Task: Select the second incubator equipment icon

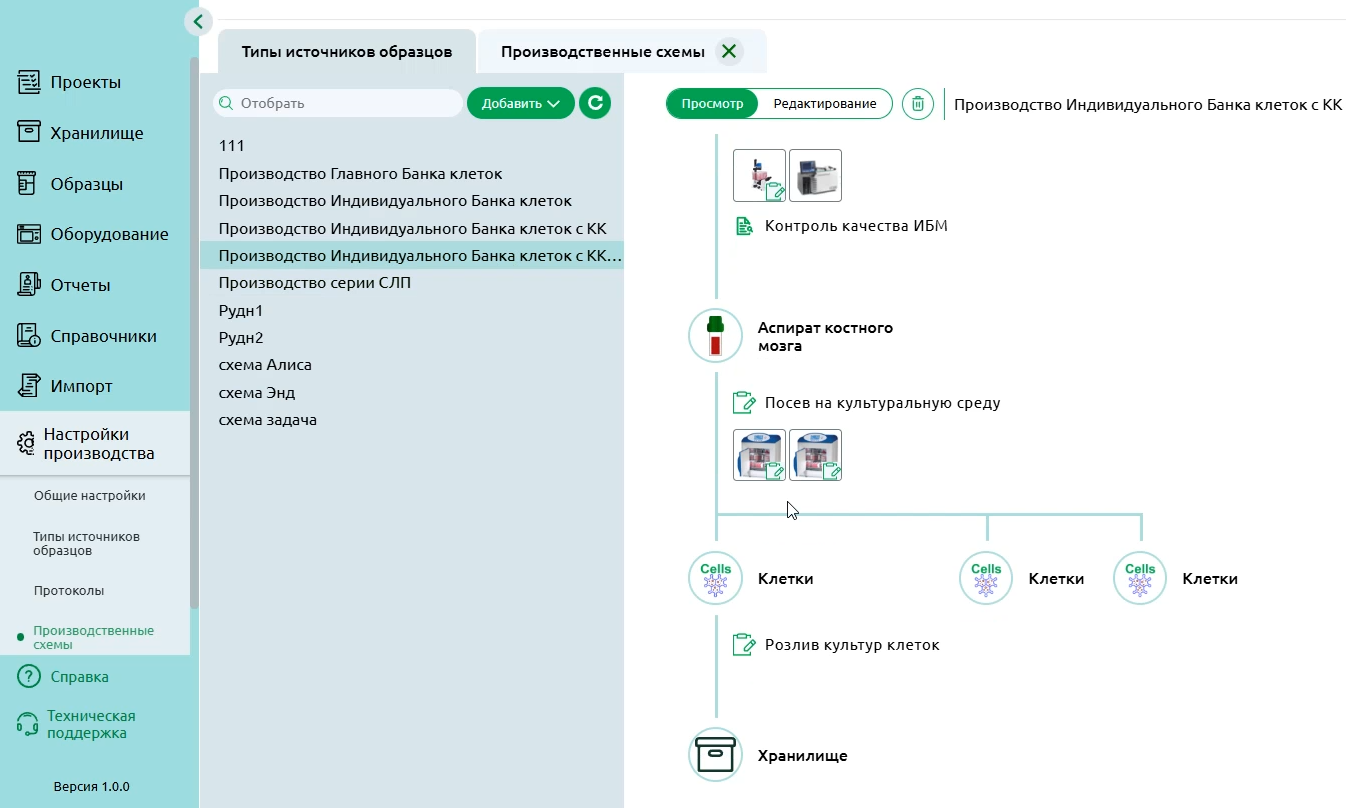Action: click(815, 453)
